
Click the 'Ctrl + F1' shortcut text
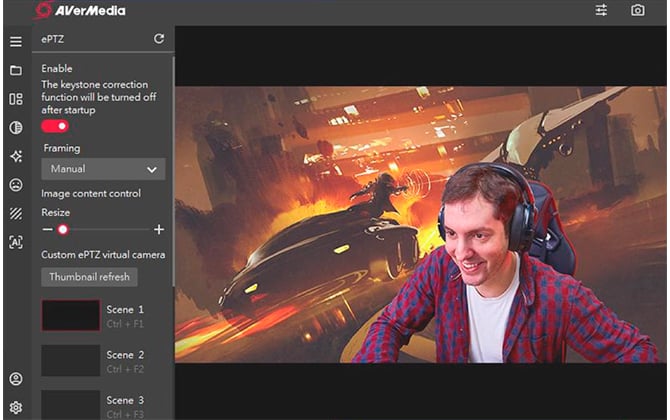click(125, 324)
